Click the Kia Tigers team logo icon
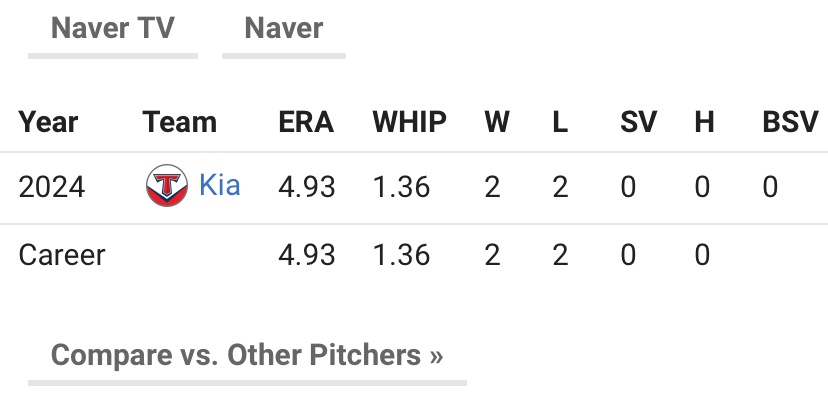This screenshot has height=410, width=828. [x=167, y=187]
